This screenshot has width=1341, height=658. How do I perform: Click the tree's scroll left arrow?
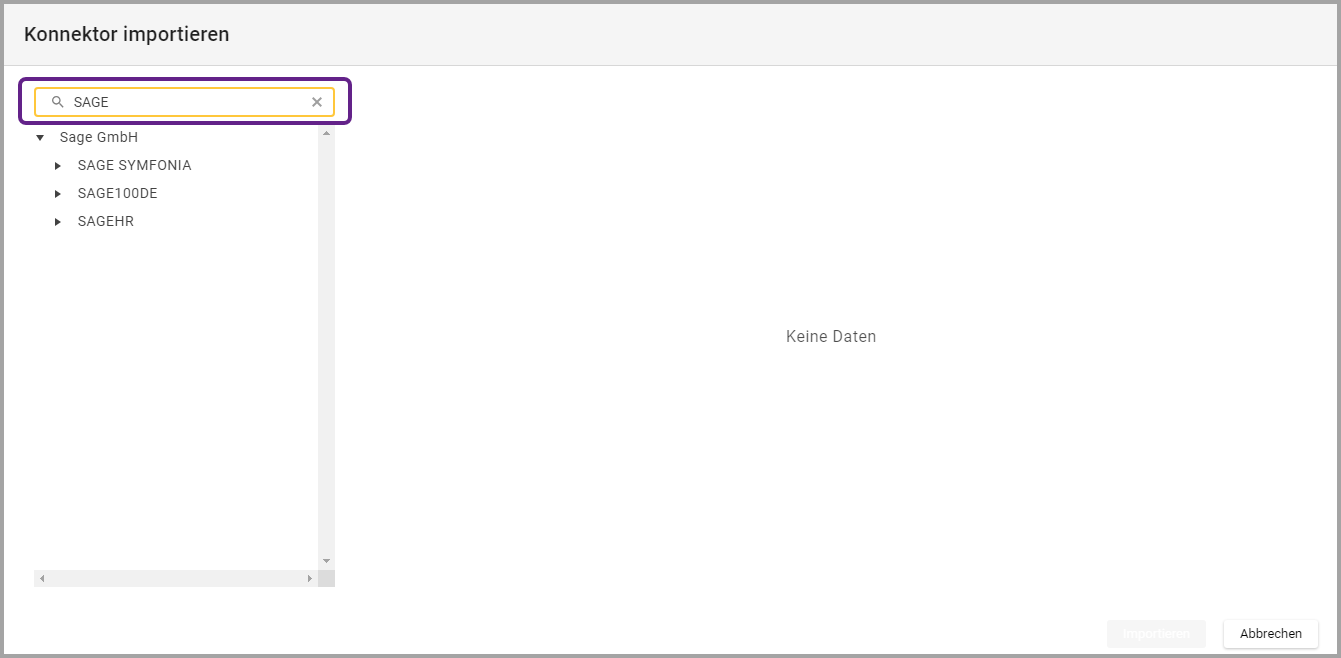point(42,579)
